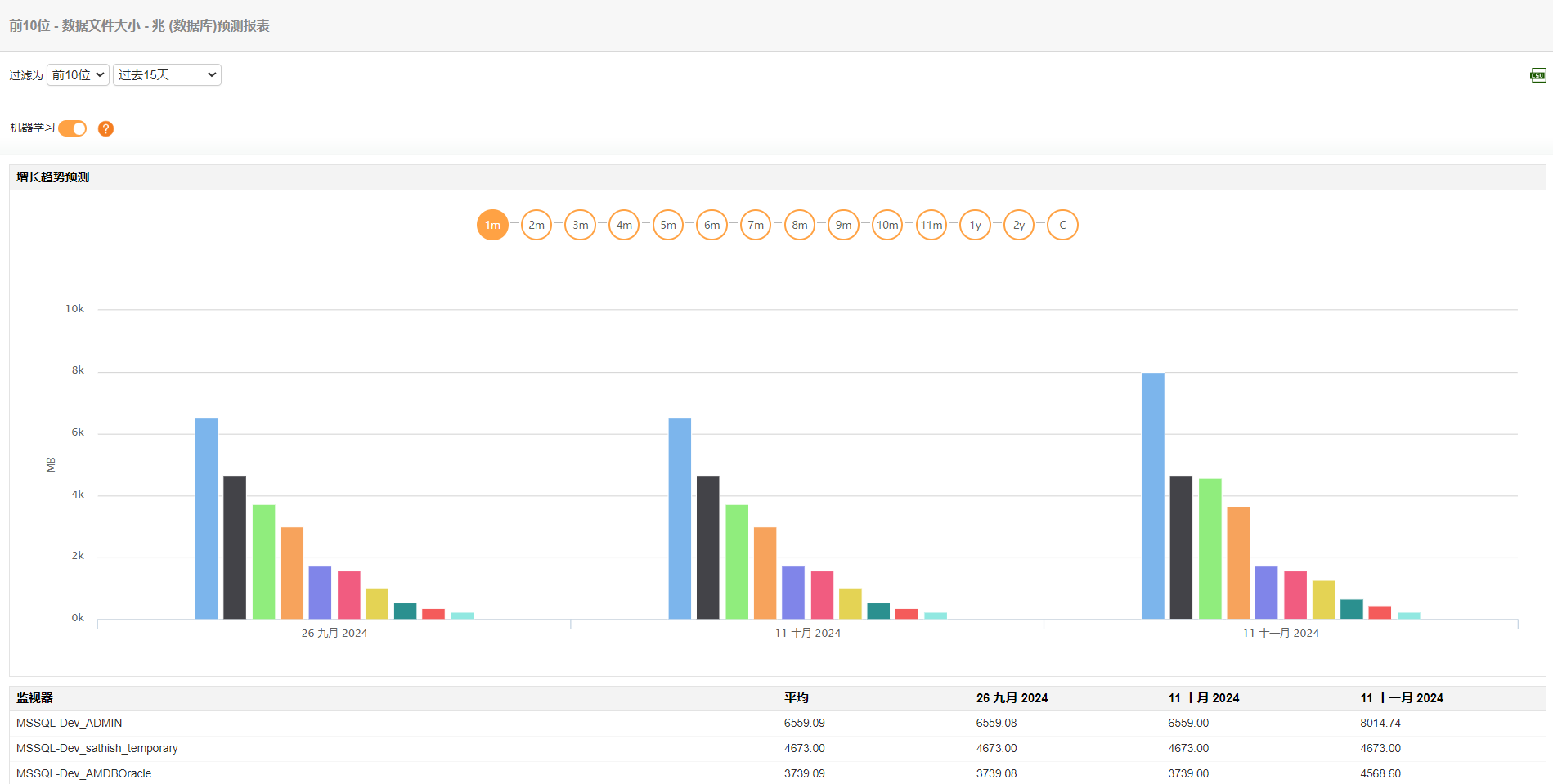This screenshot has height=784, width=1553.
Task: Switch to 6m forecast period
Action: (711, 225)
